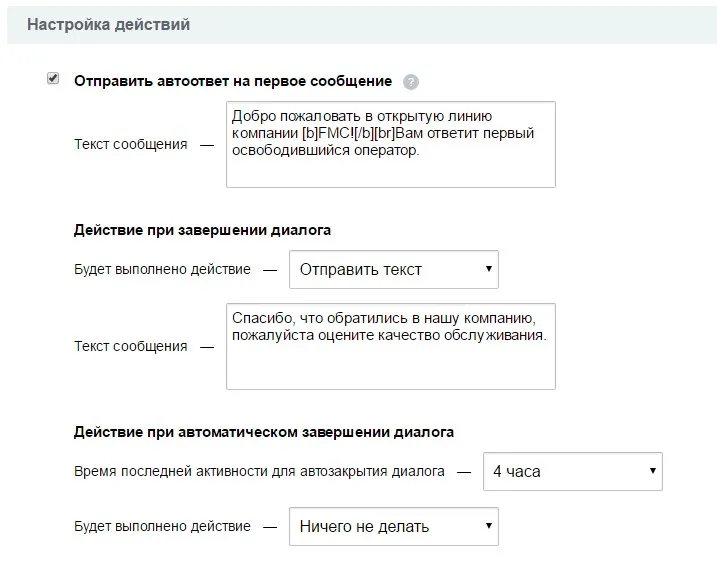Click into the welcome message text area
This screenshot has width=717, height=568.
pos(390,168)
